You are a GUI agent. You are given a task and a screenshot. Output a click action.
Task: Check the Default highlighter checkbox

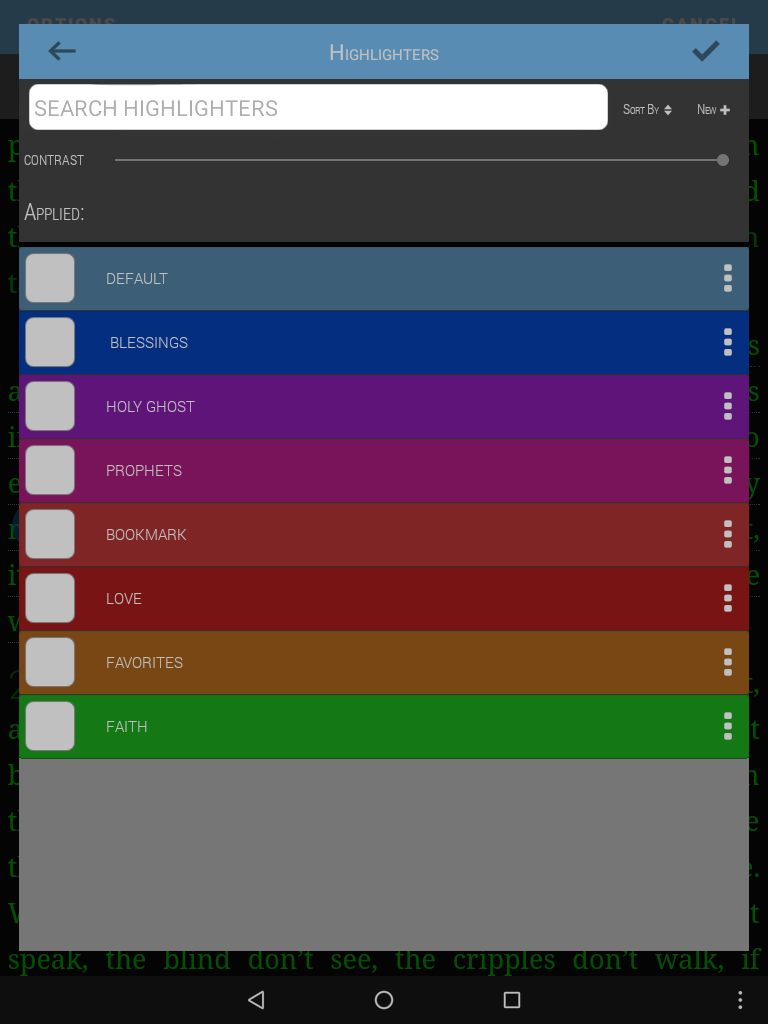[x=50, y=278]
